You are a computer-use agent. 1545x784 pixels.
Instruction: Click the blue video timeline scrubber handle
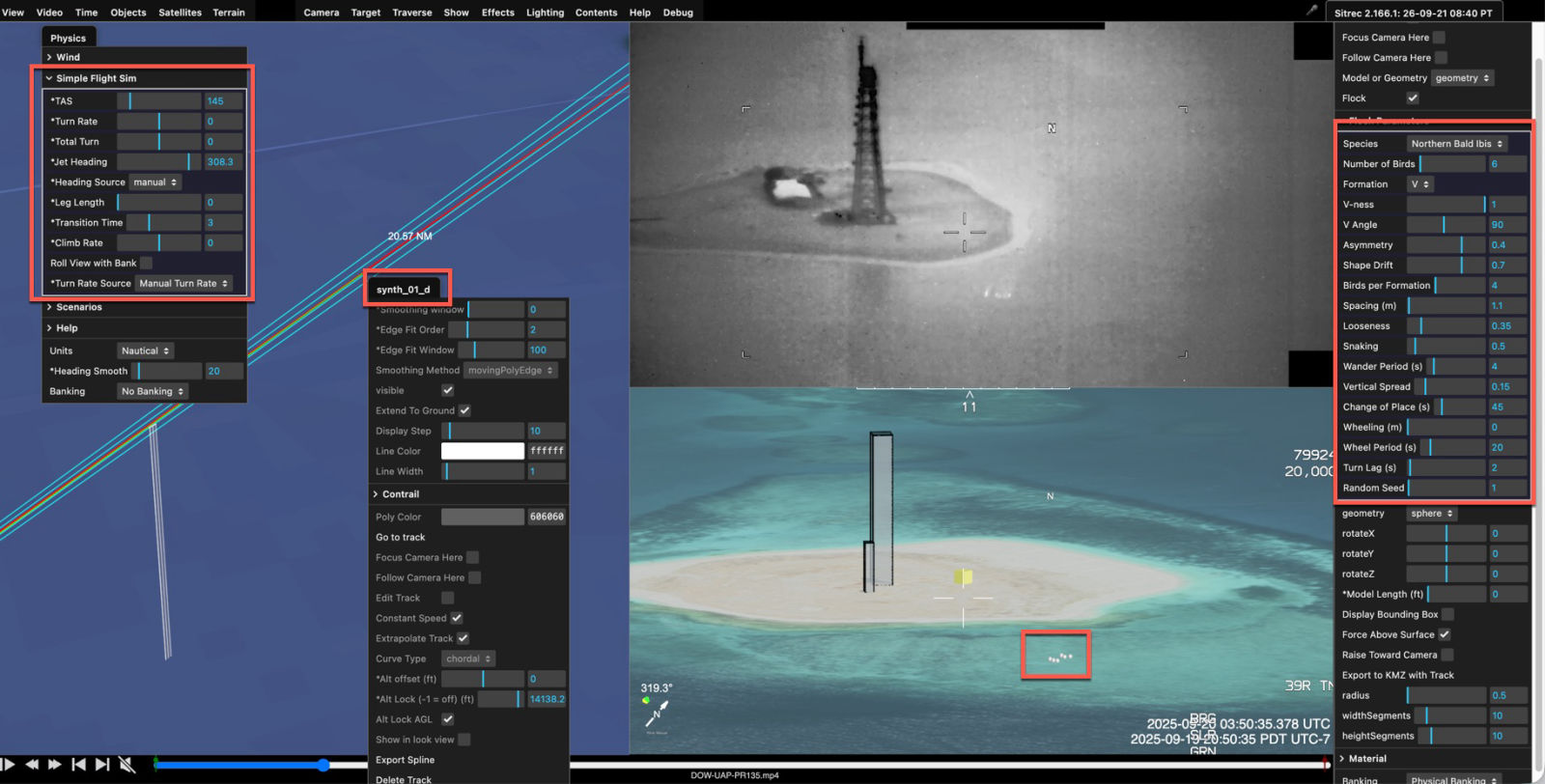pos(323,766)
